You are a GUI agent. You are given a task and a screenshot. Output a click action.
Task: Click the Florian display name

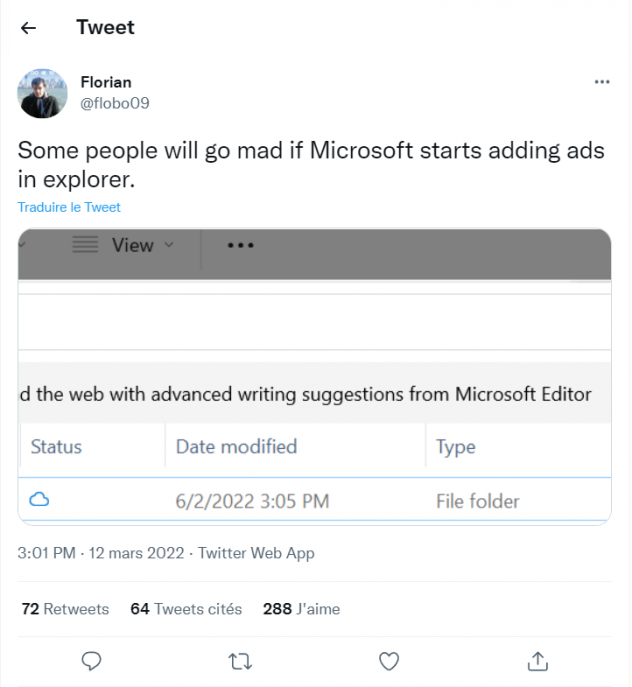pos(105,82)
